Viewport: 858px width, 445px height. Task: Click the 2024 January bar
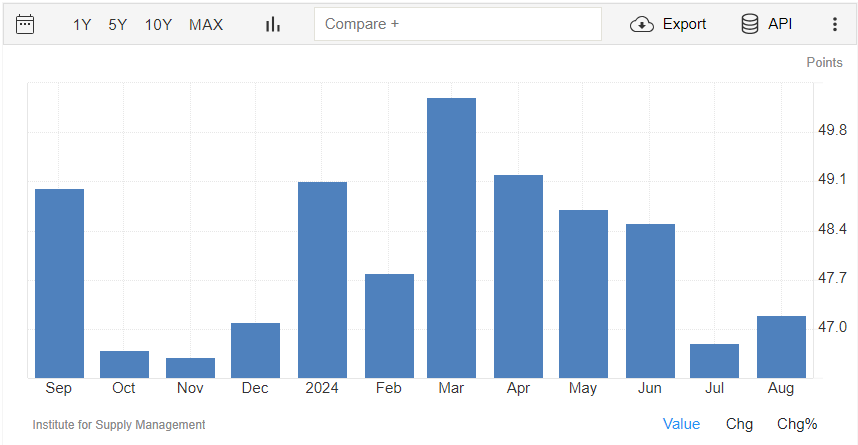(x=322, y=280)
